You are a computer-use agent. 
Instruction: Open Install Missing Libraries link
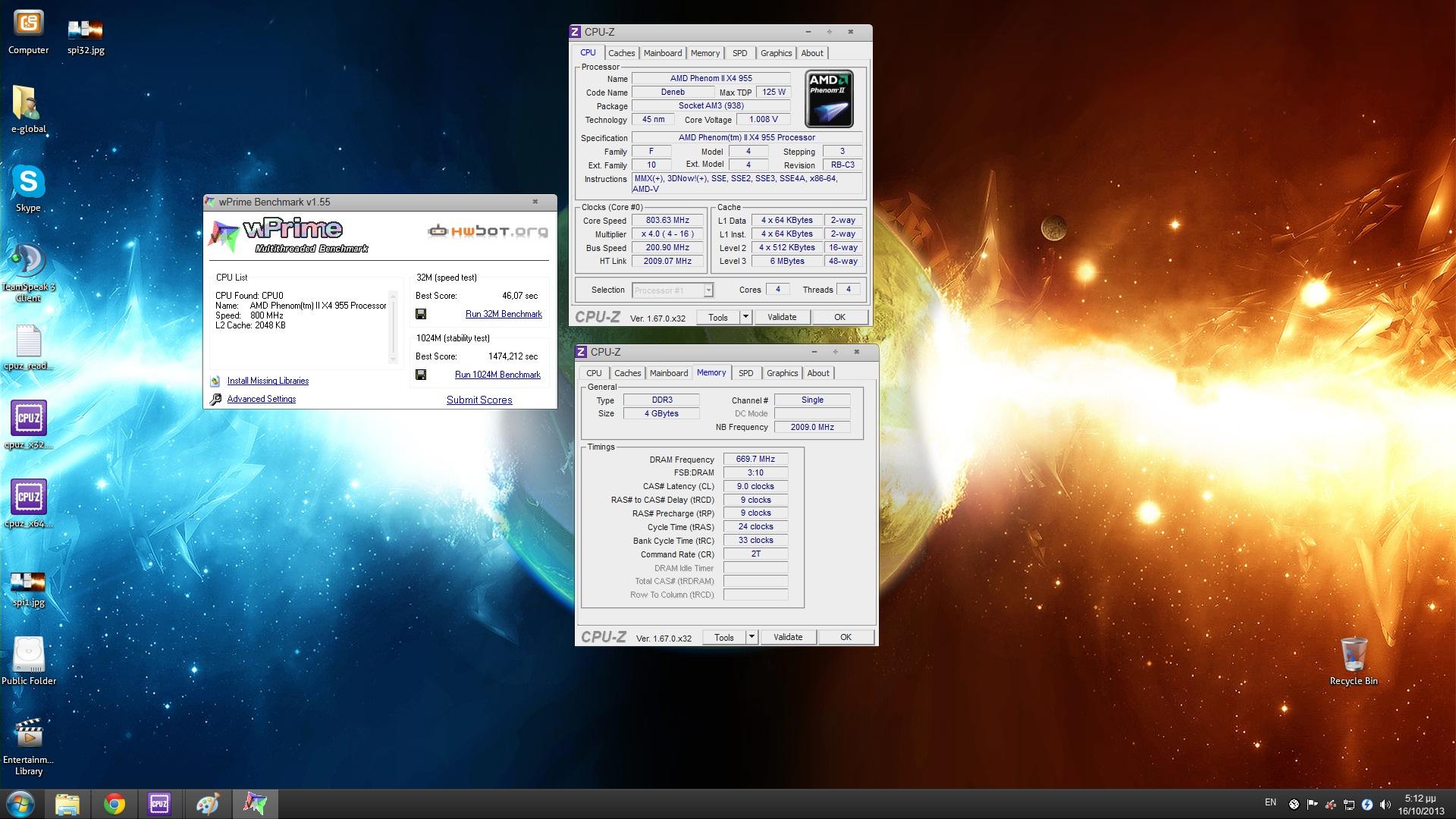(x=268, y=381)
